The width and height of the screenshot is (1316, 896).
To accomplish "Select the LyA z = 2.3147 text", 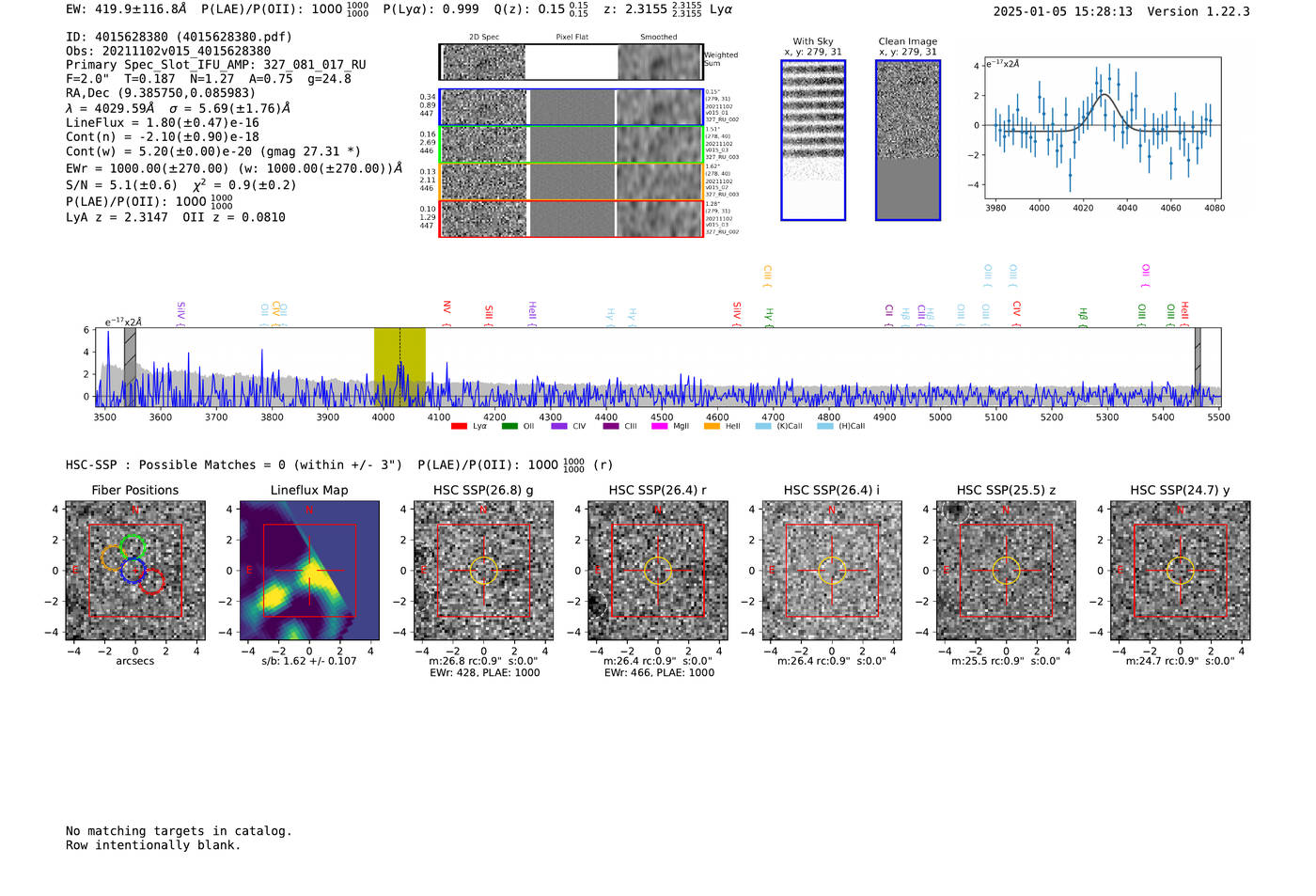I will (117, 217).
